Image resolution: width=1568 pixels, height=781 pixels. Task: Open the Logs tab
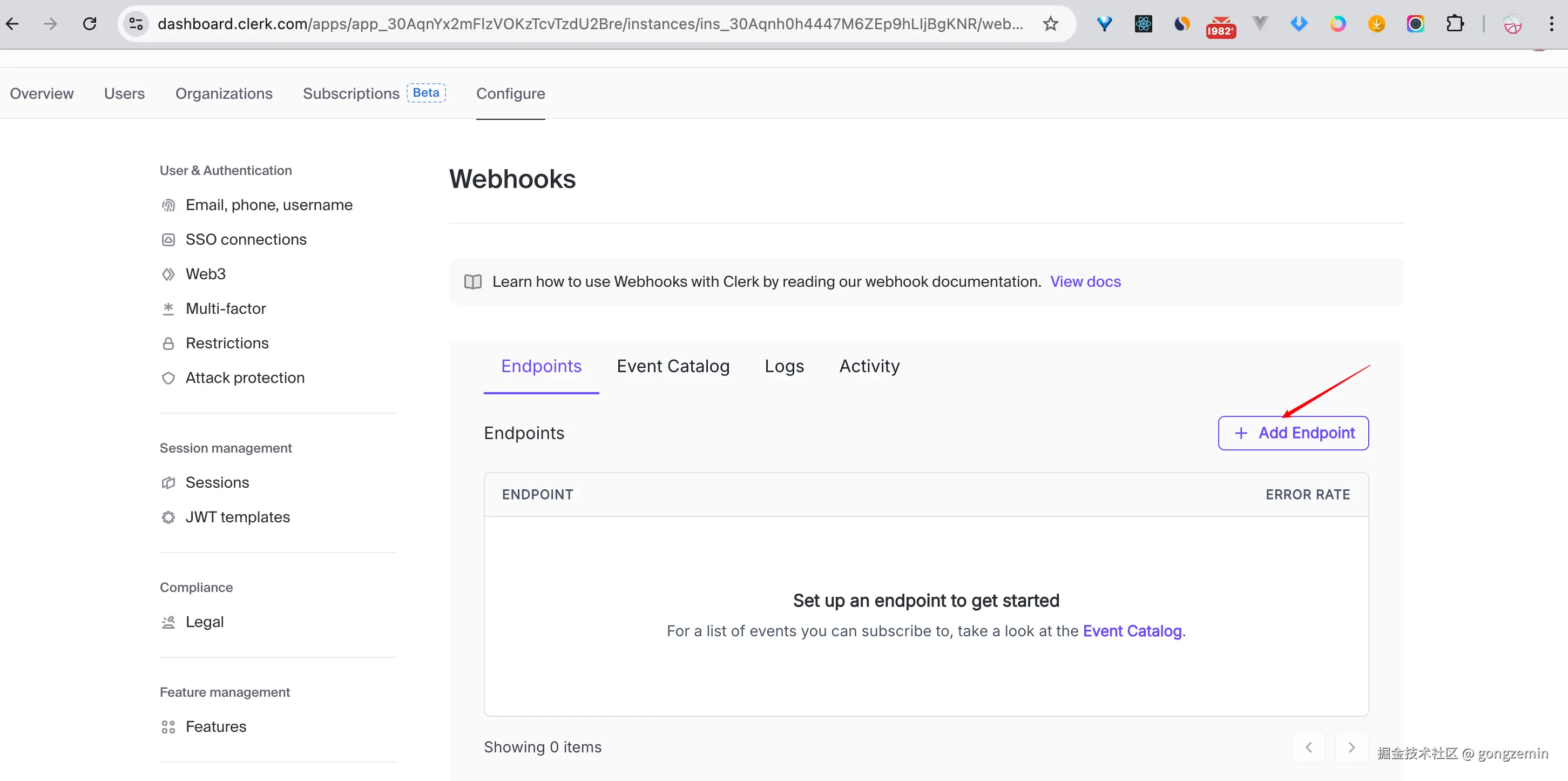784,366
